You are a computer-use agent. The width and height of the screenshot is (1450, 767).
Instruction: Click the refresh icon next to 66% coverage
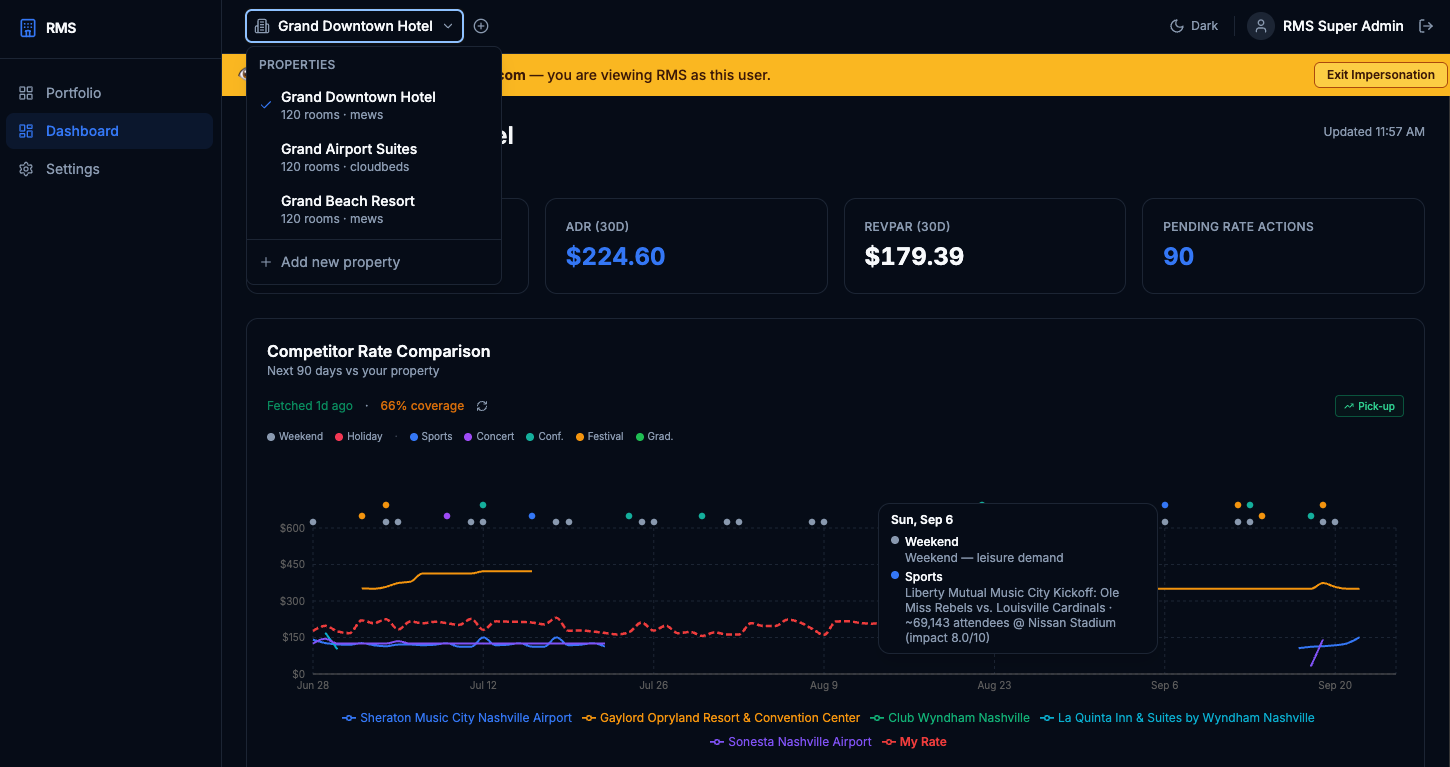[482, 406]
